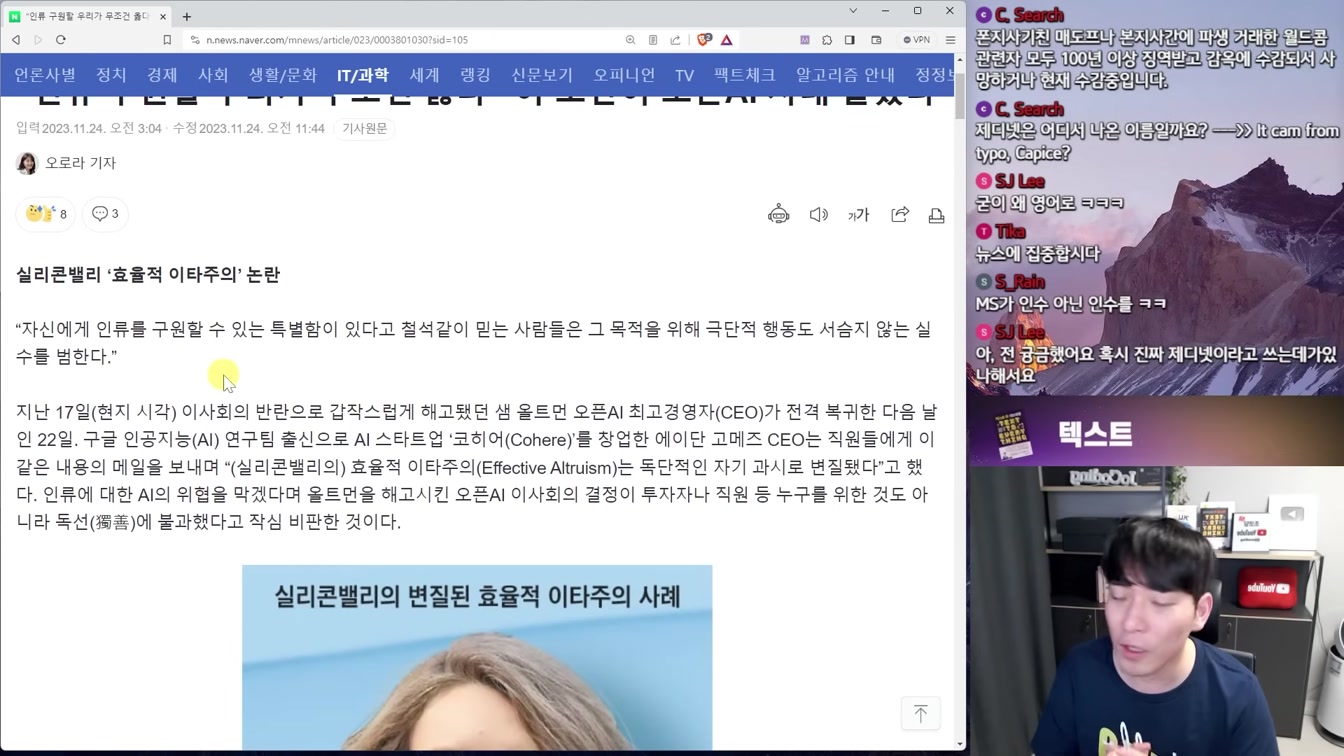This screenshot has width=1344, height=756.
Task: Share this page from address bar
Action: (675, 40)
